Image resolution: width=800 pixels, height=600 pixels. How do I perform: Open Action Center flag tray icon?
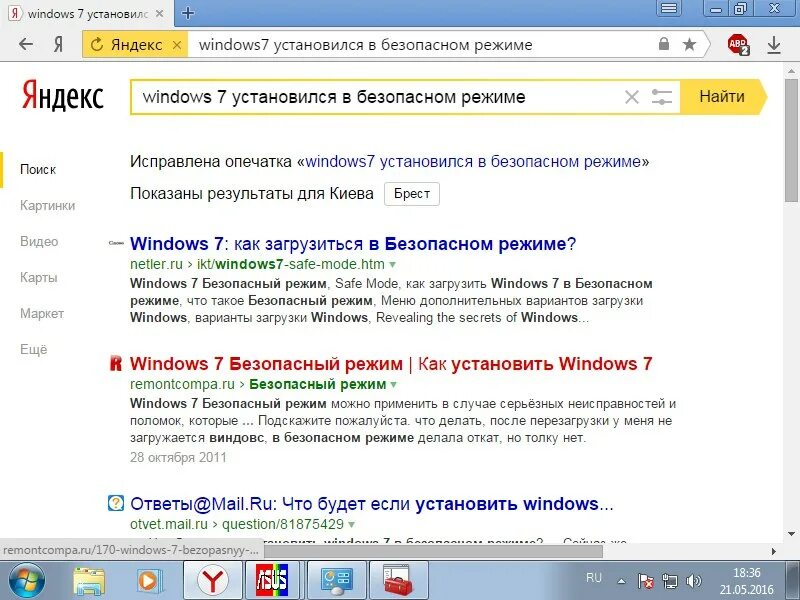pos(645,581)
